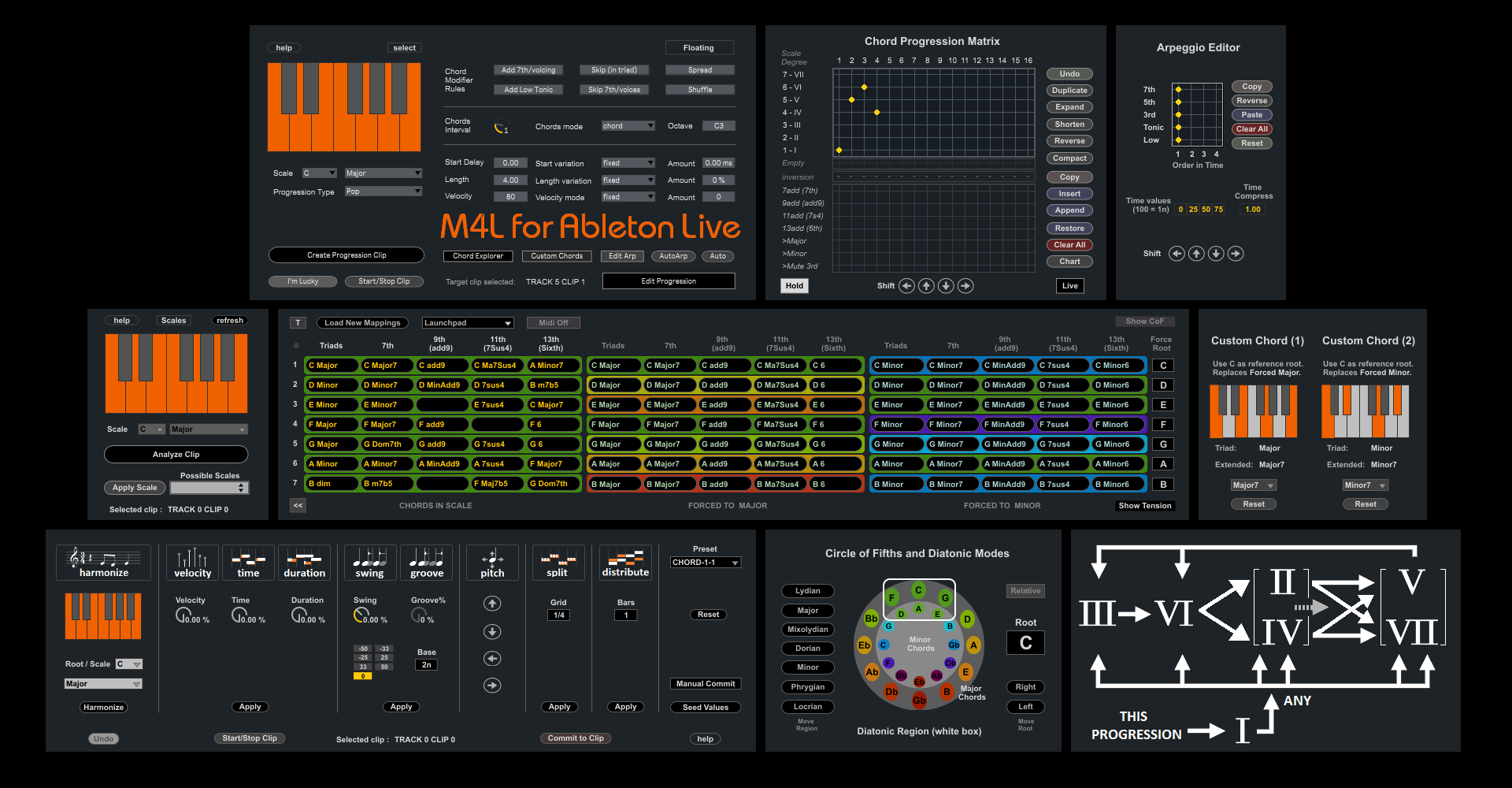Click the Create Progression Clip button
The height and width of the screenshot is (788, 1512).
[x=346, y=255]
